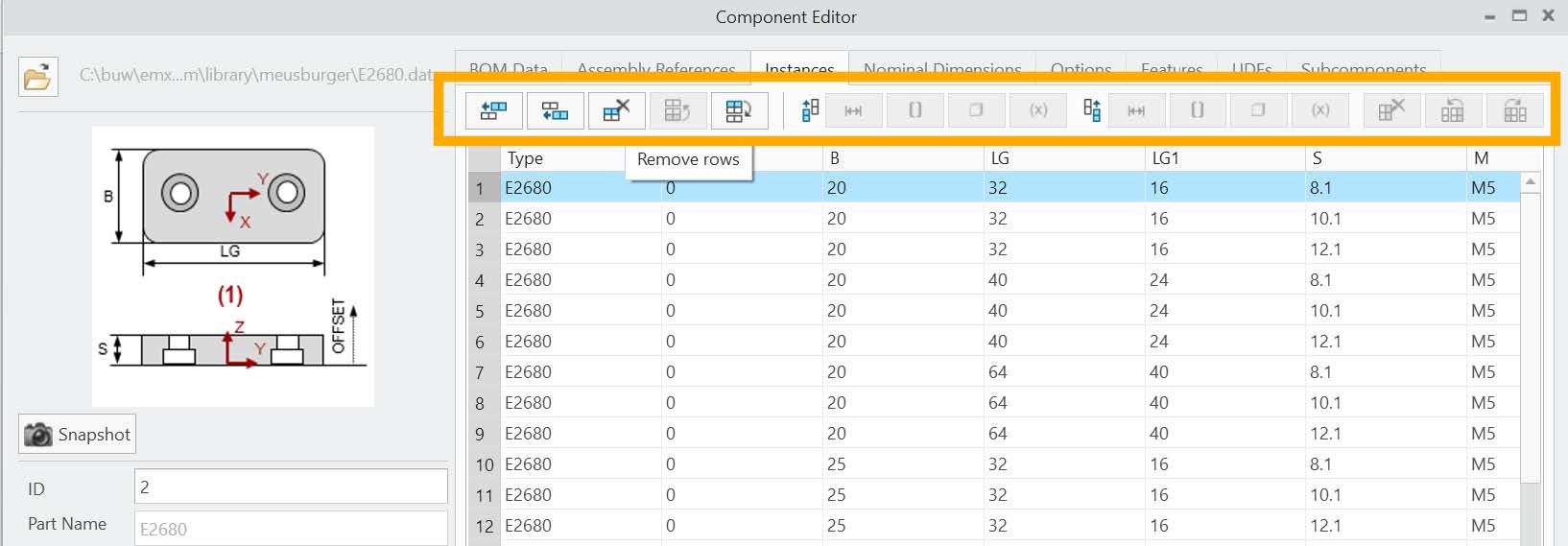
Task: Click the insert row above icon
Action: tap(494, 111)
